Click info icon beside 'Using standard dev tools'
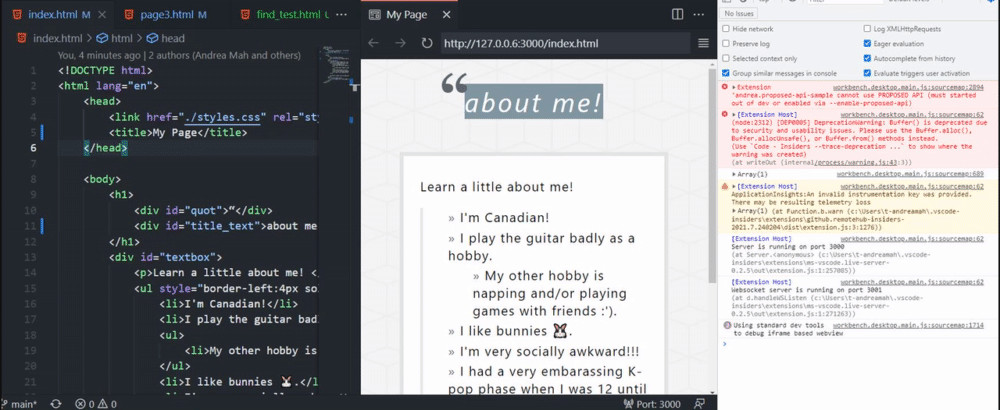Image resolution: width=1000 pixels, height=410 pixels. point(727,325)
